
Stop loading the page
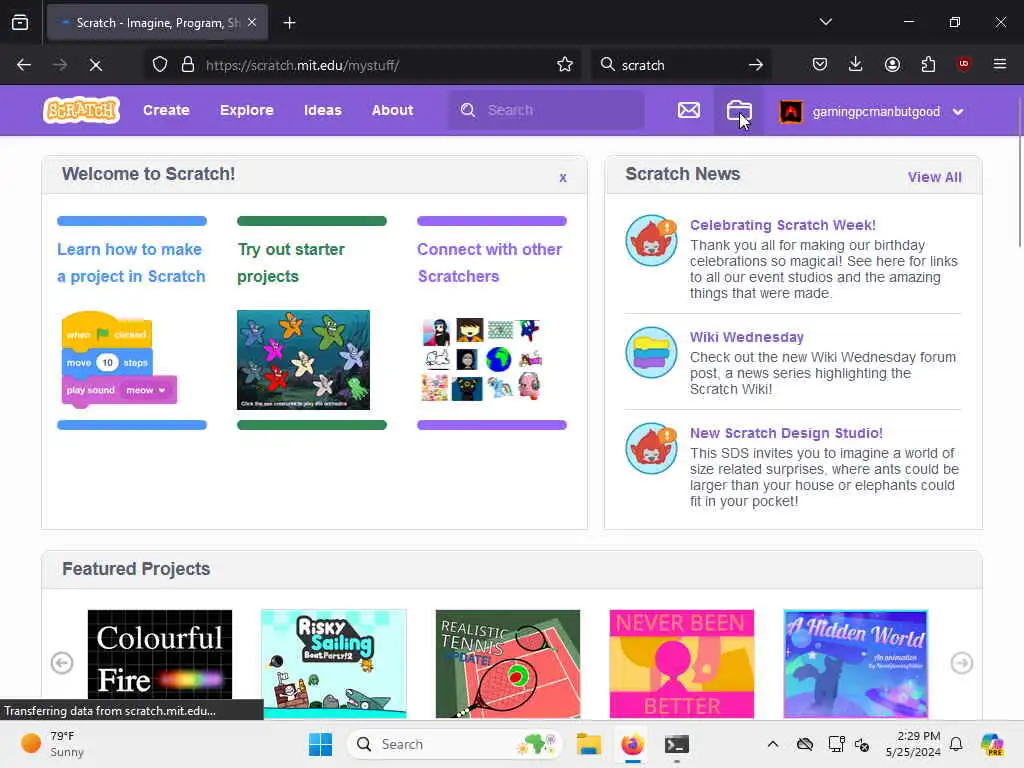coord(95,65)
